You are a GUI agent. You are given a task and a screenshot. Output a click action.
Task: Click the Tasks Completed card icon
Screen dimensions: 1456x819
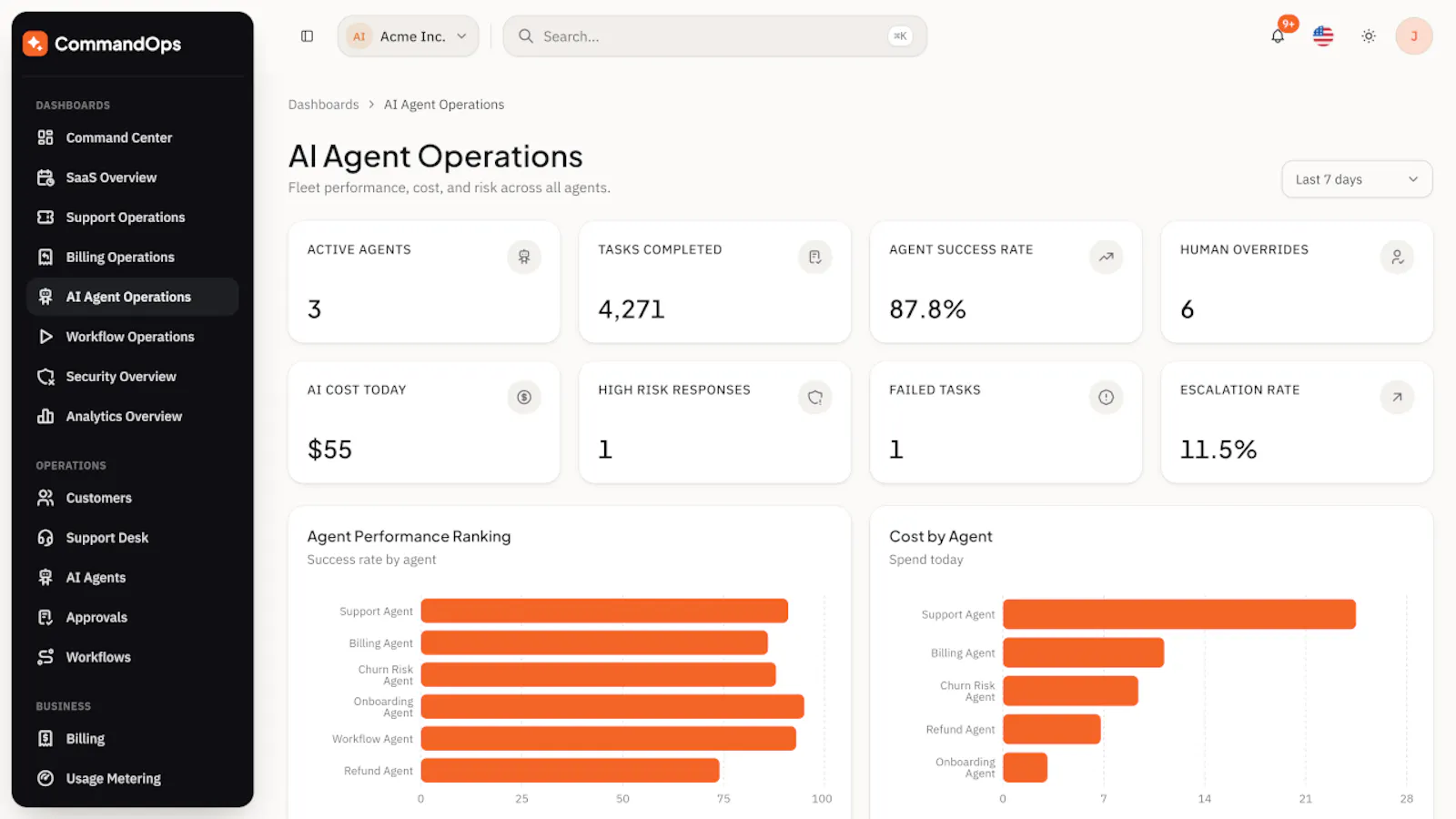click(x=815, y=258)
